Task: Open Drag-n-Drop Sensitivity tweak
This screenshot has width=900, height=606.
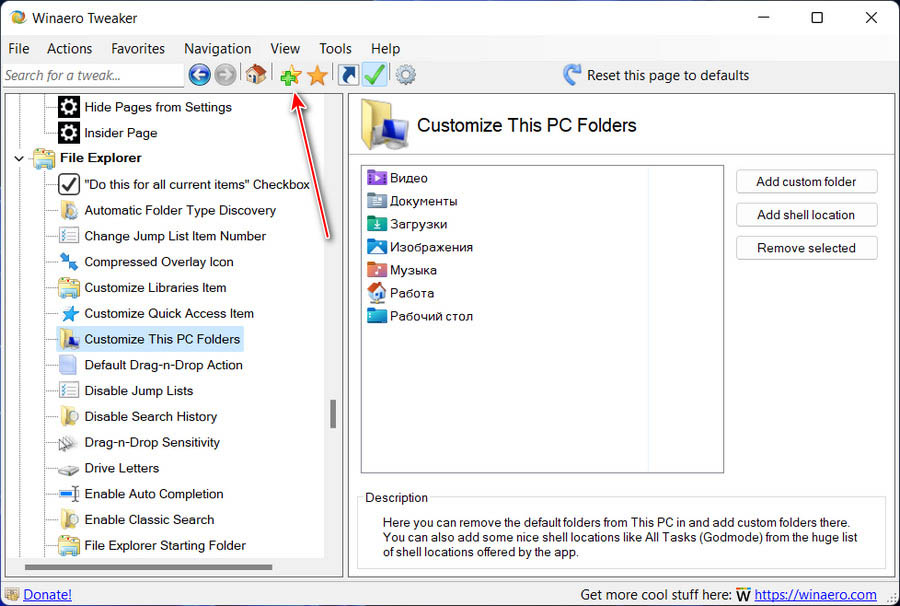Action: point(152,442)
